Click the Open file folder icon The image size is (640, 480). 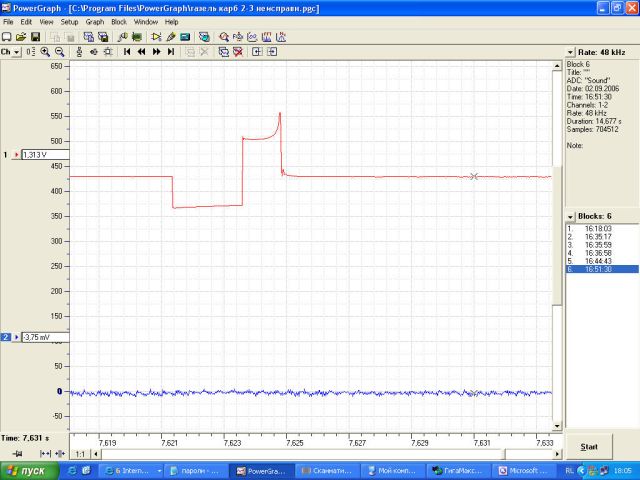click(21, 37)
